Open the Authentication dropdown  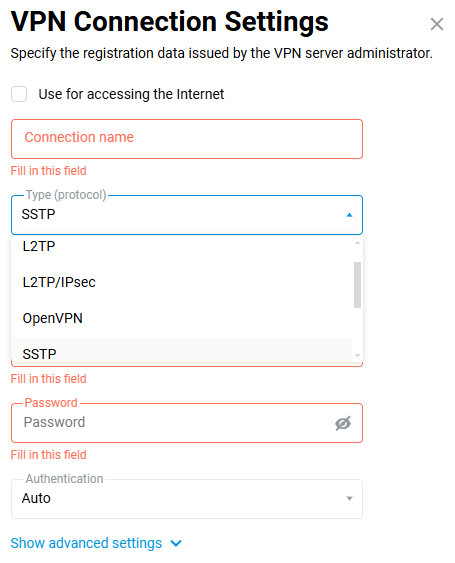click(x=187, y=499)
